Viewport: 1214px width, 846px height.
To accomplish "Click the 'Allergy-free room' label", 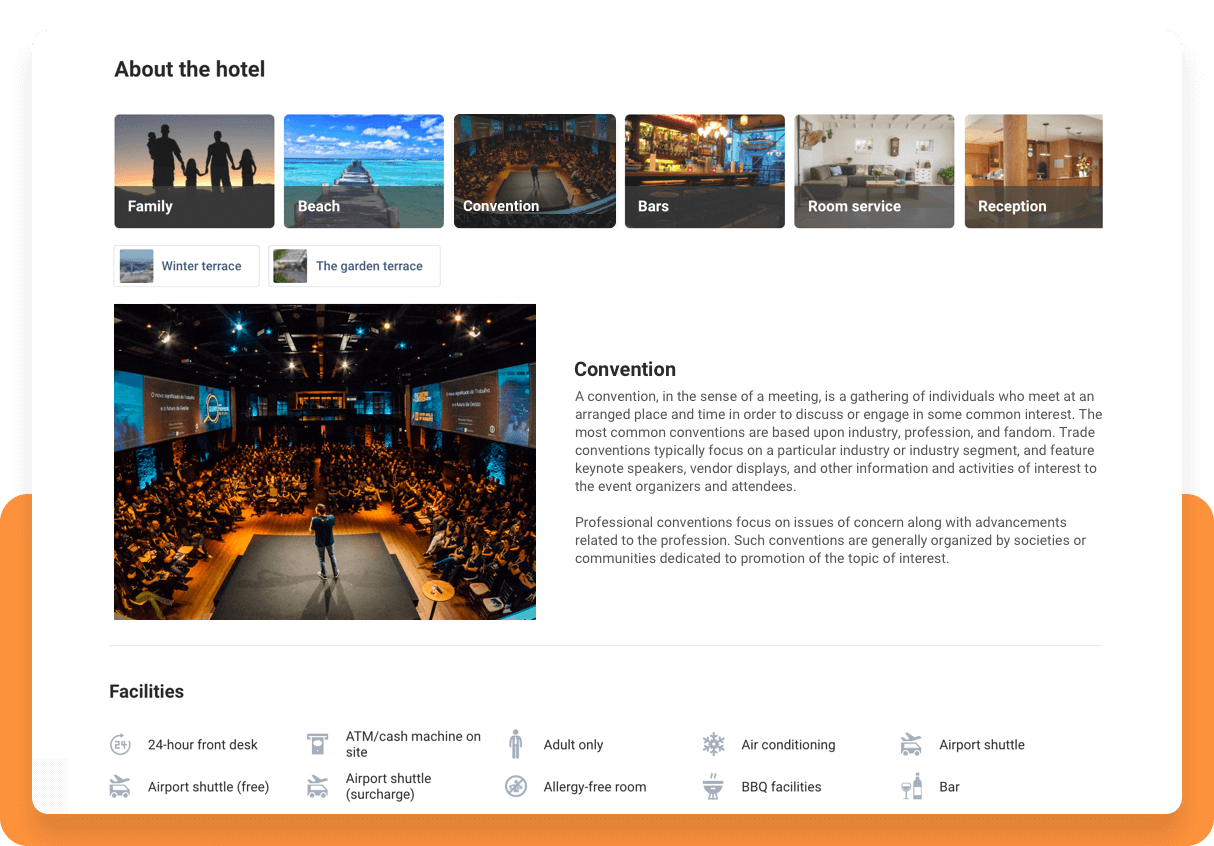I will click(595, 787).
